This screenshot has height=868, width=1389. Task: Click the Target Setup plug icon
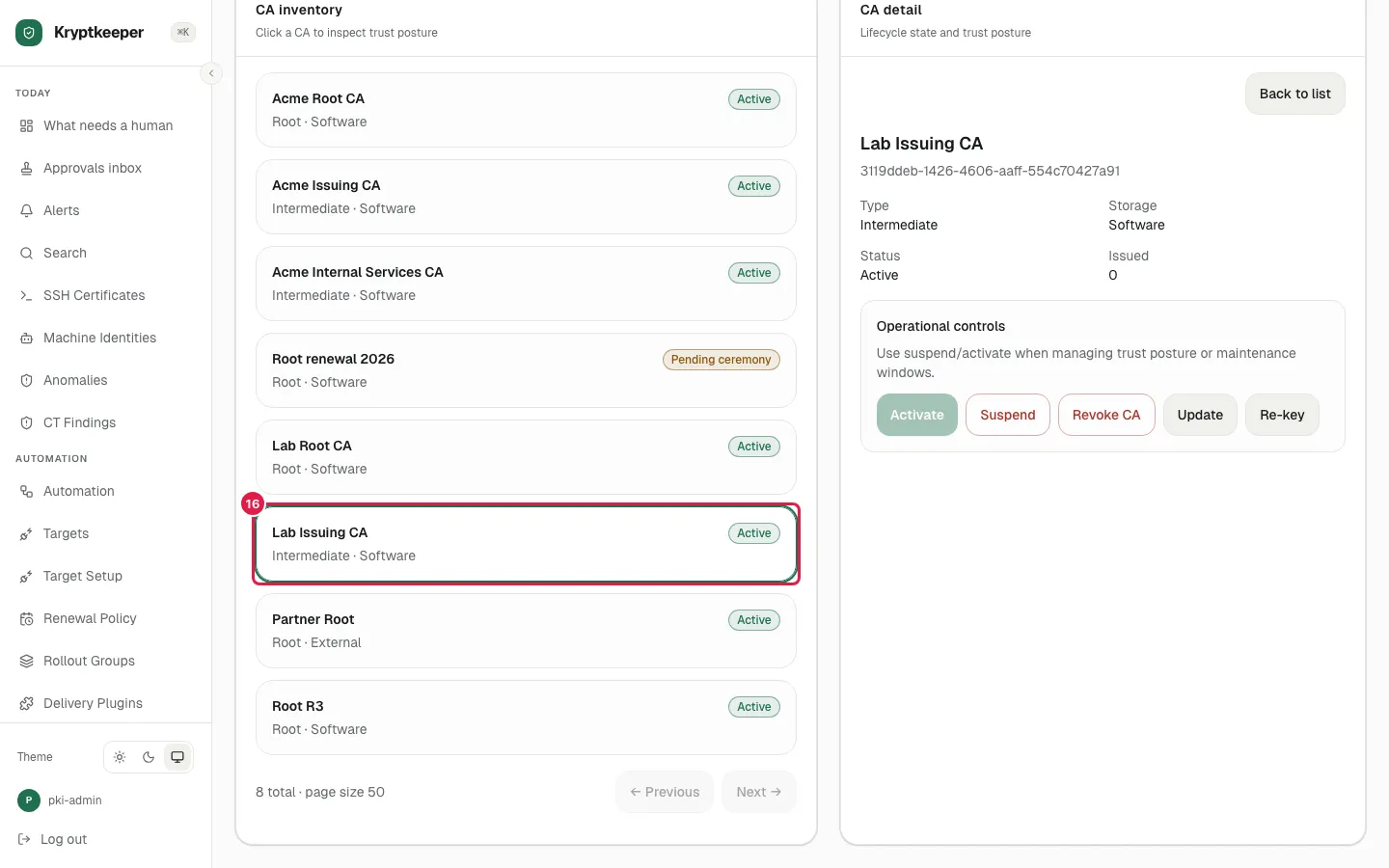tap(26, 577)
